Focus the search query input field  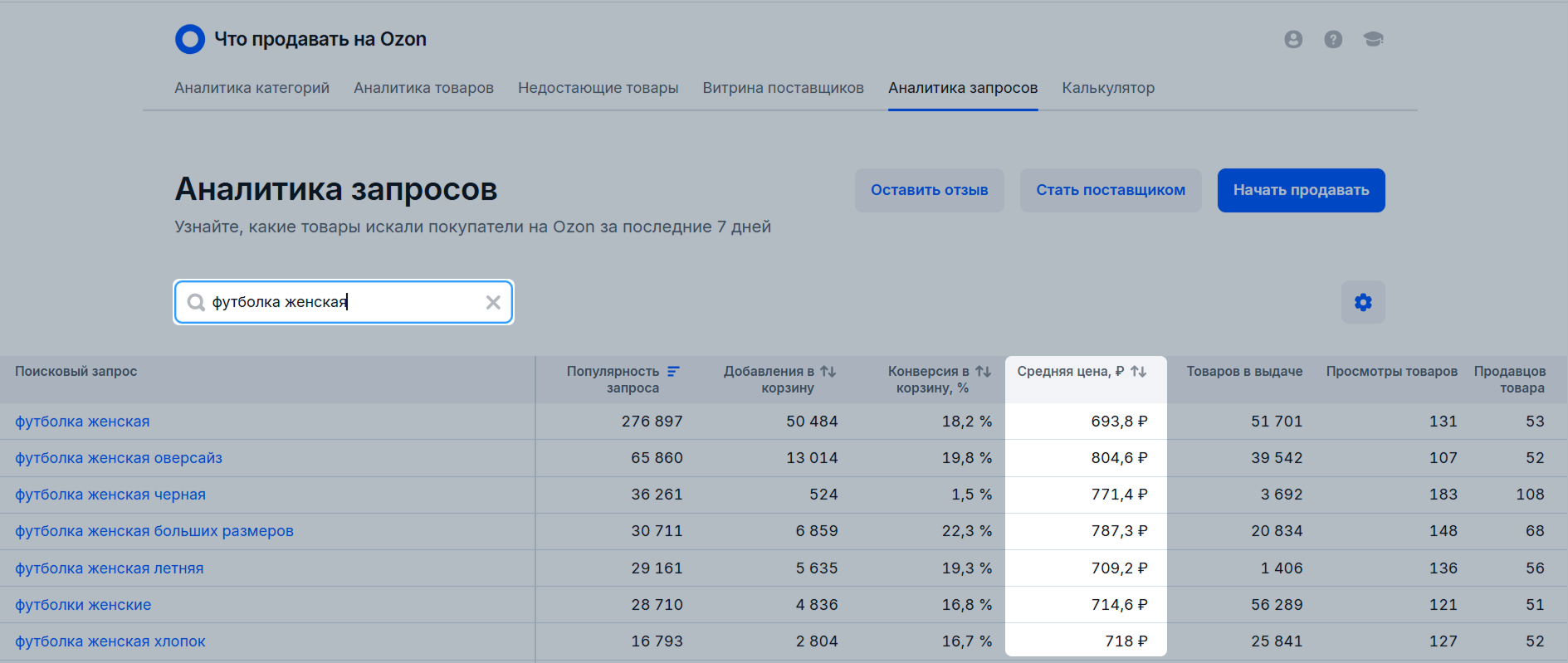tap(344, 302)
